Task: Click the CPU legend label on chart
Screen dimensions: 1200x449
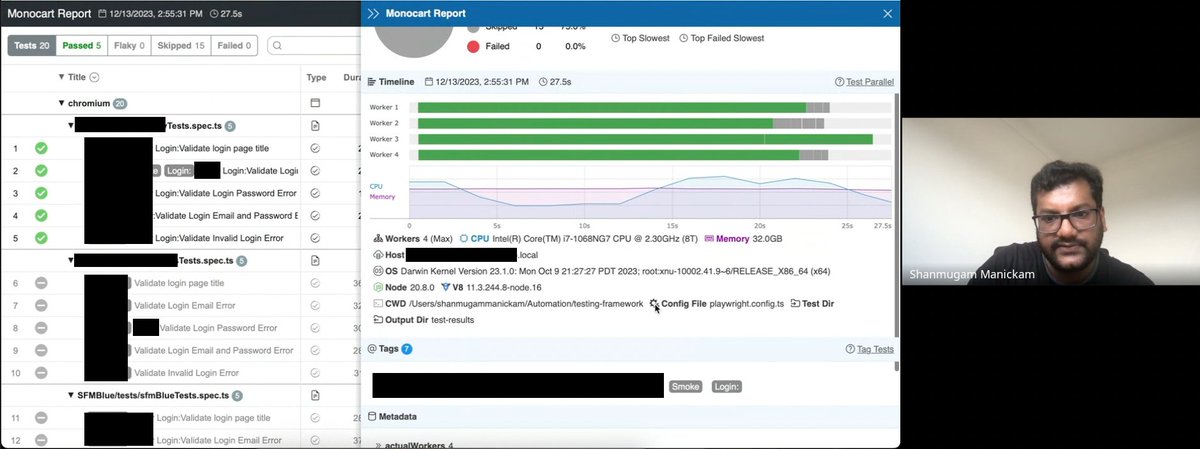Action: click(x=376, y=186)
